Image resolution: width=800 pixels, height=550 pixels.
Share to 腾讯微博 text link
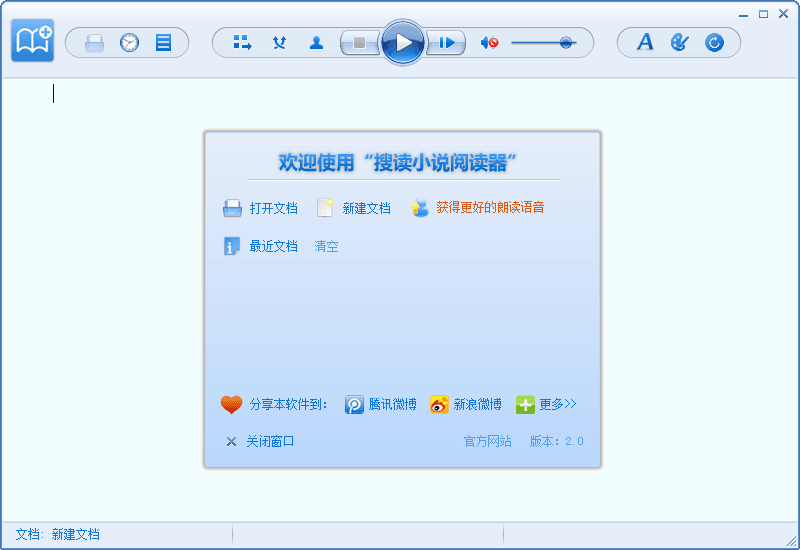392,405
